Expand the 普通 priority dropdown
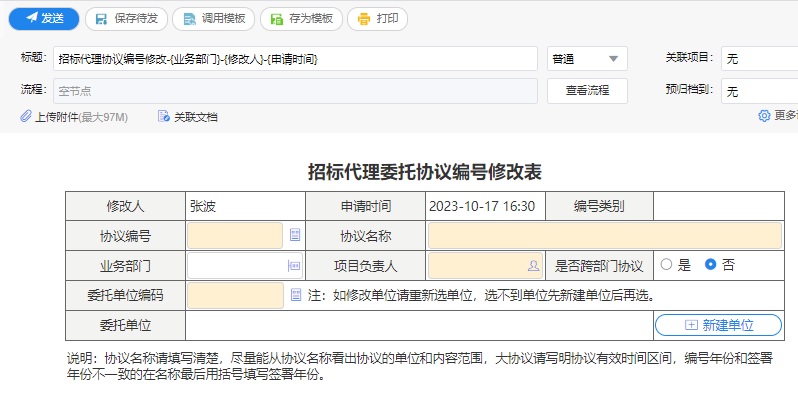 tap(587, 59)
